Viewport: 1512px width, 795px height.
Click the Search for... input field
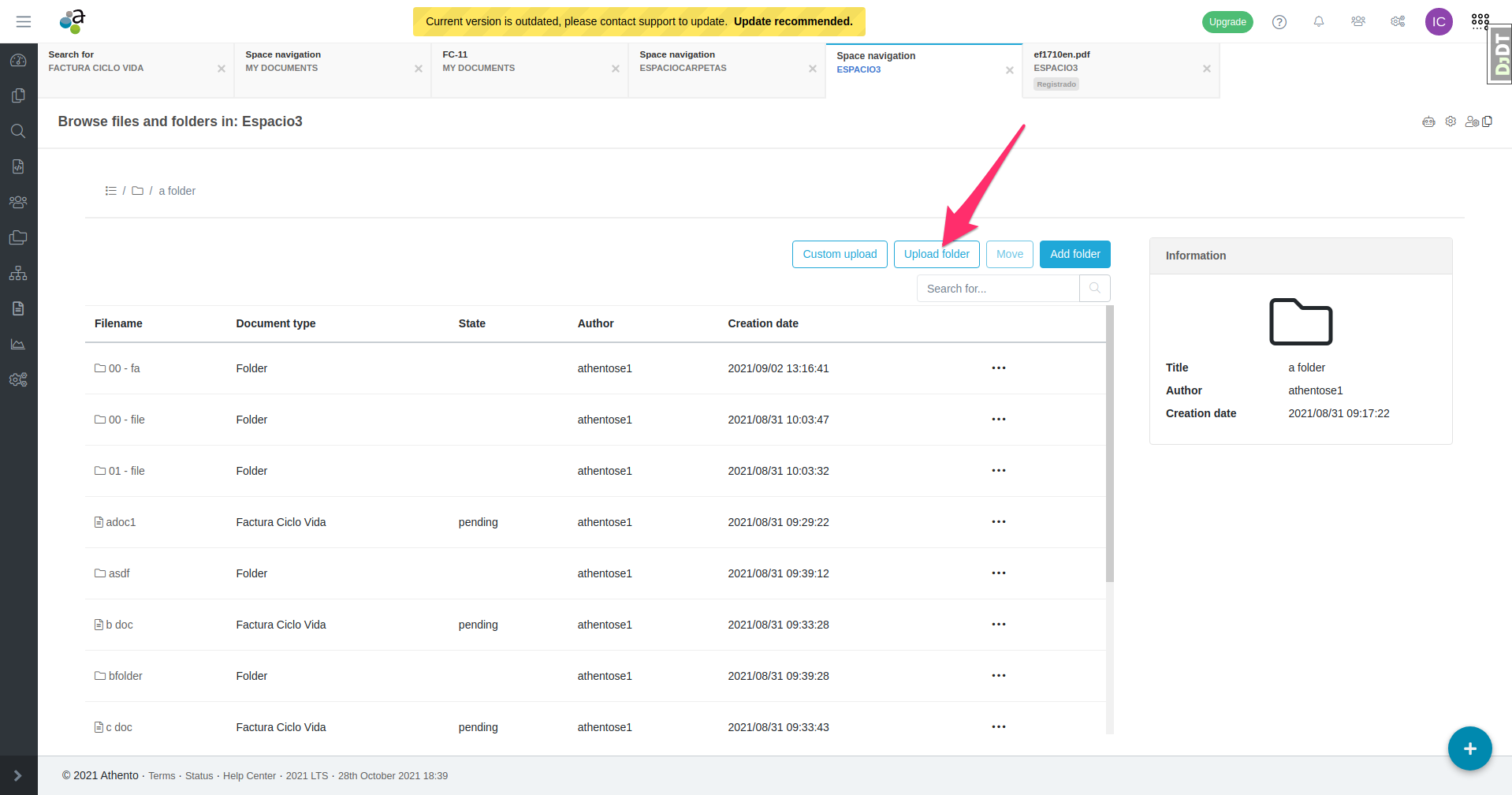point(998,289)
